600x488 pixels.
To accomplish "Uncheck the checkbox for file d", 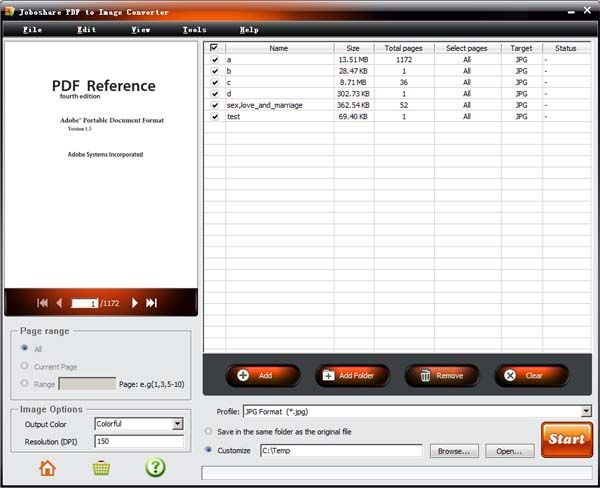I will click(x=215, y=94).
